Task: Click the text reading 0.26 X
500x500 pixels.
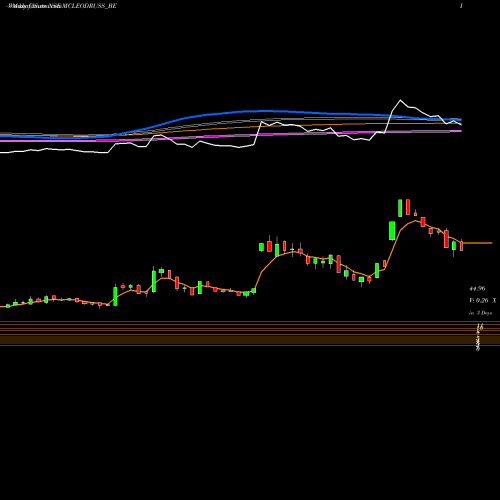Action: (x=486, y=301)
